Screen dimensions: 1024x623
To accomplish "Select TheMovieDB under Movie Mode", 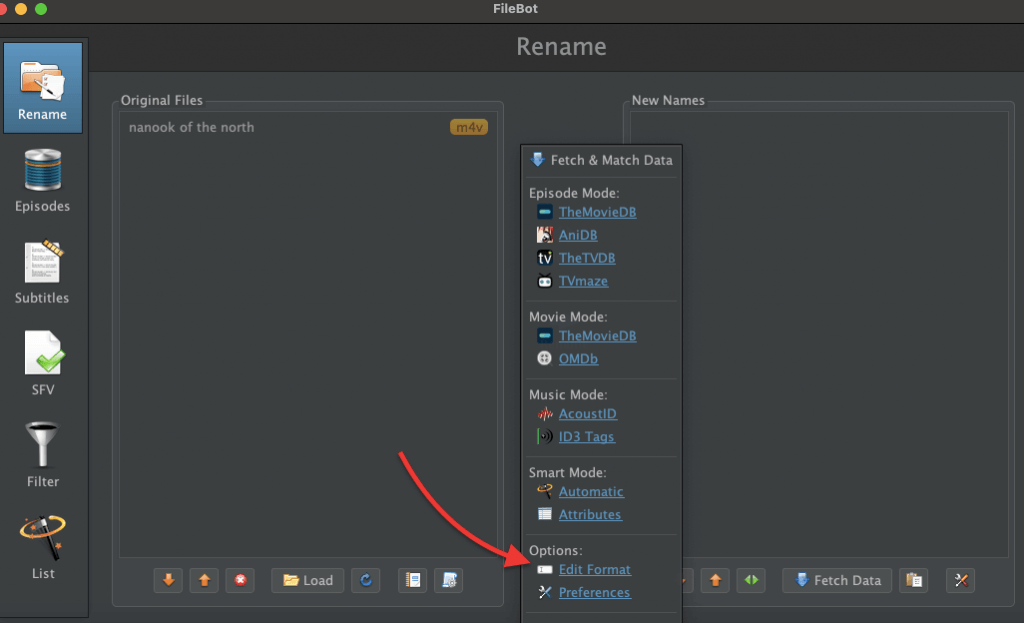I will click(597, 336).
